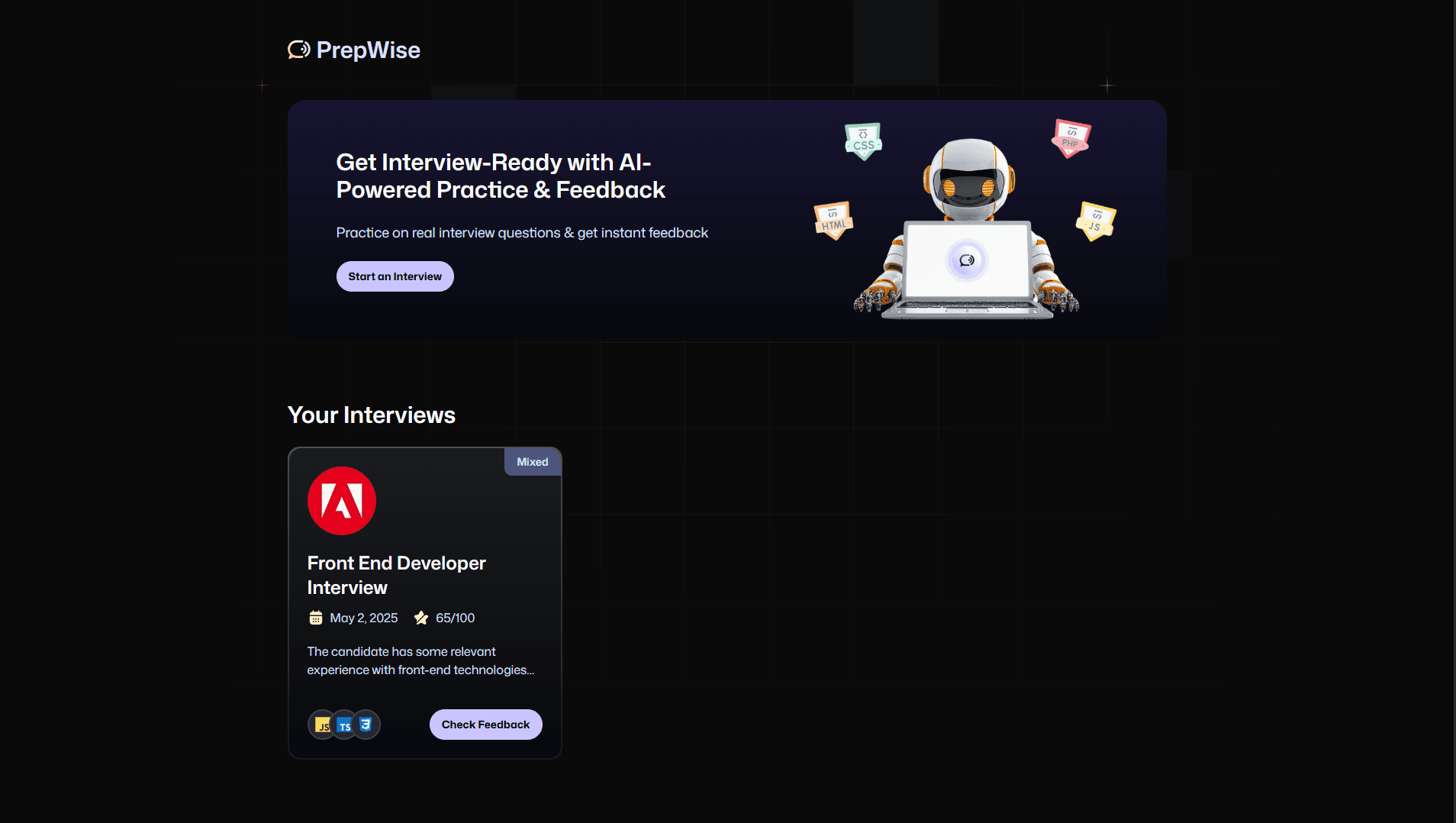Click the PrepWise chat bubble logo icon
Viewport: 1456px width, 823px height.
(298, 50)
